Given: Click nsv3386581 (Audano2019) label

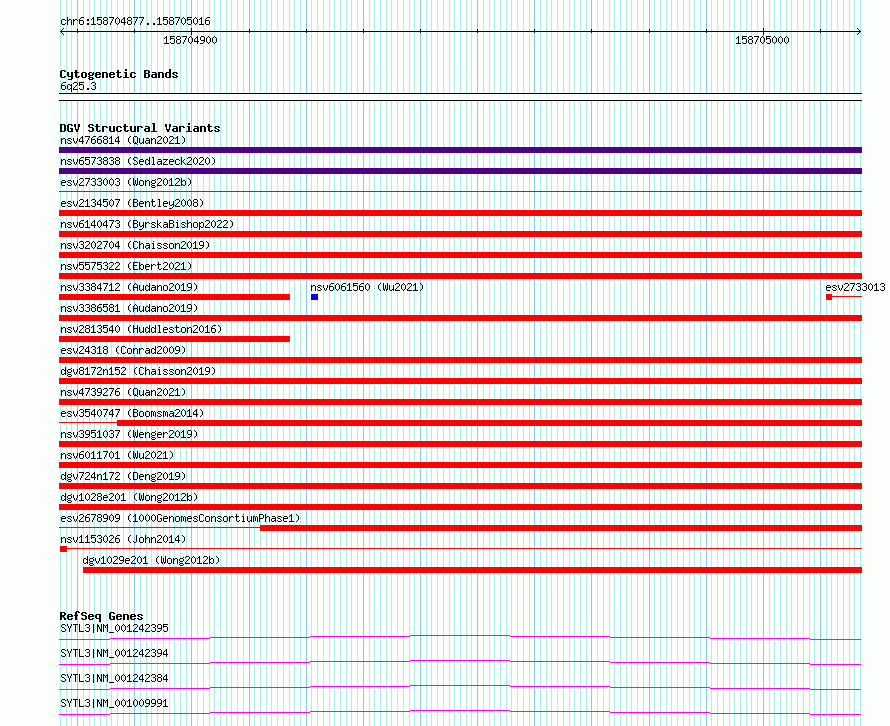Looking at the screenshot, I should pos(129,308).
